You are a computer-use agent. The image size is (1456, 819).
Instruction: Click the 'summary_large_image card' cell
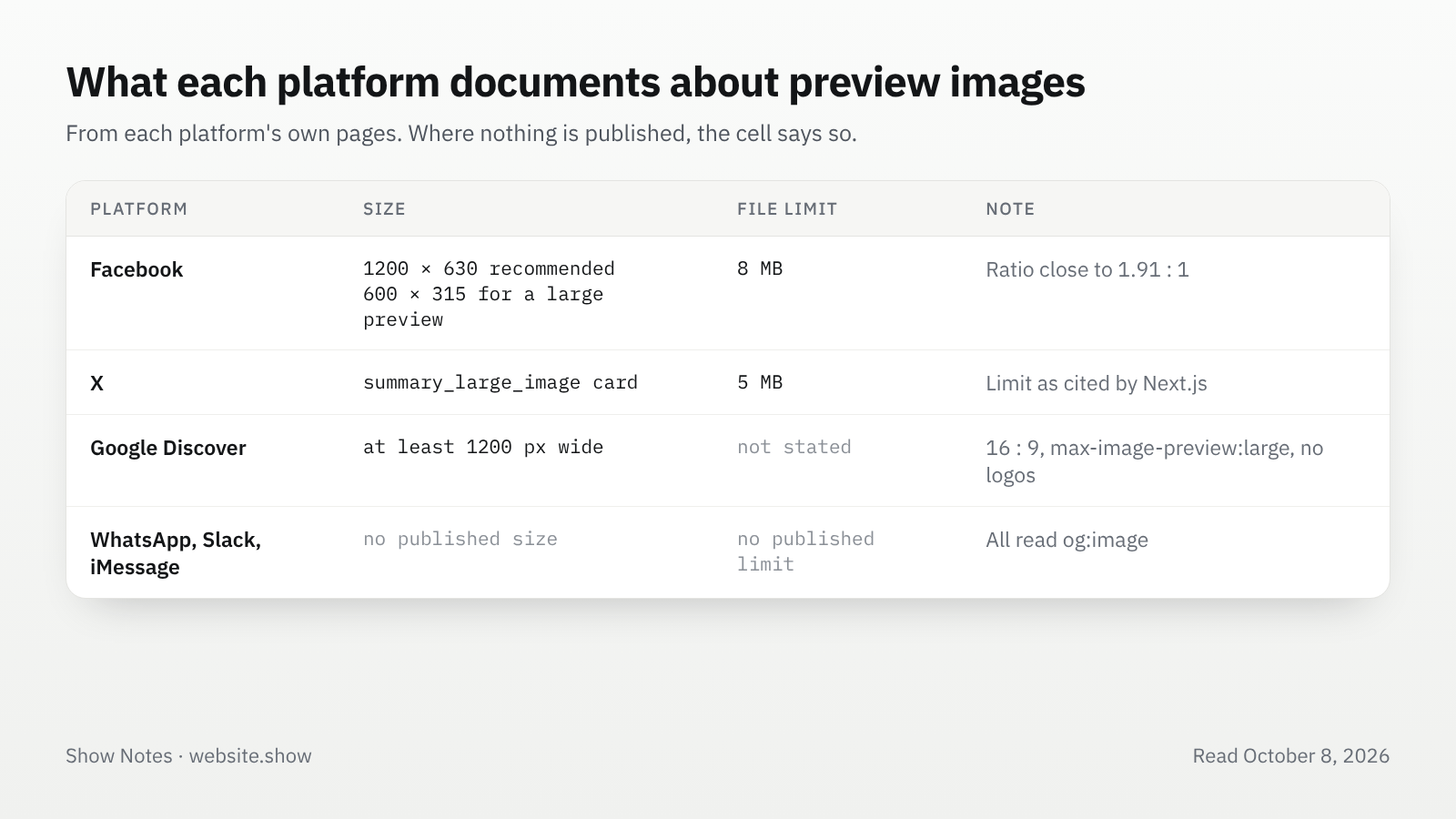point(500,382)
